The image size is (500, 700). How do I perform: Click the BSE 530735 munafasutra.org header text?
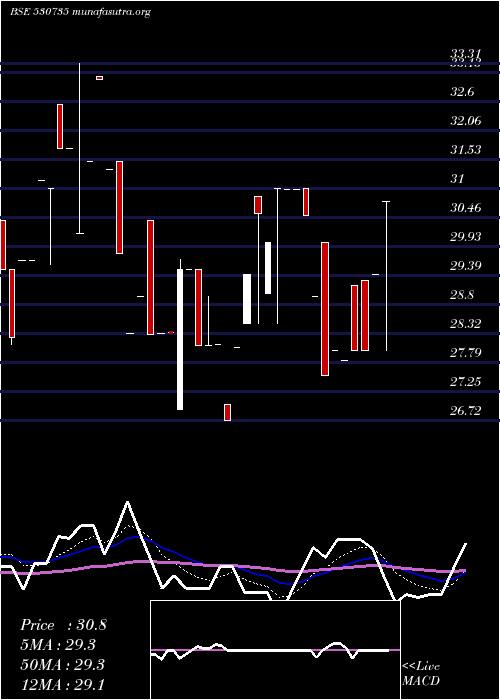pos(80,12)
